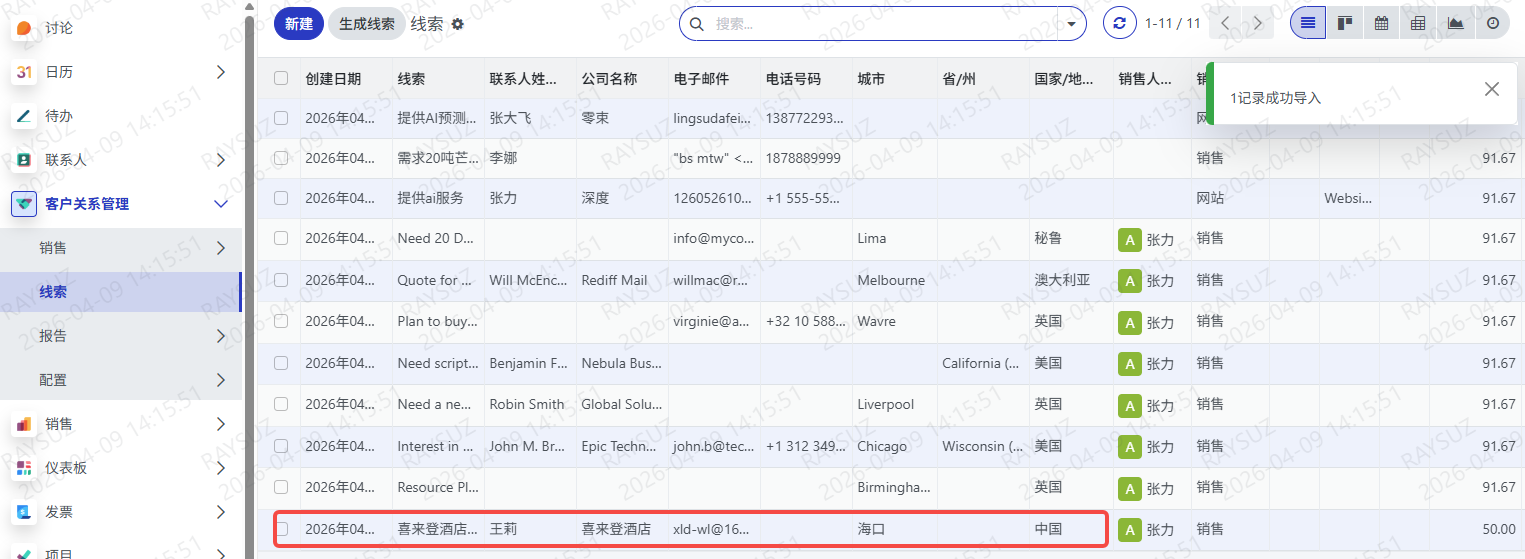1525x559 pixels.
Task: Click the California state cell
Action: pyautogui.click(x=983, y=364)
